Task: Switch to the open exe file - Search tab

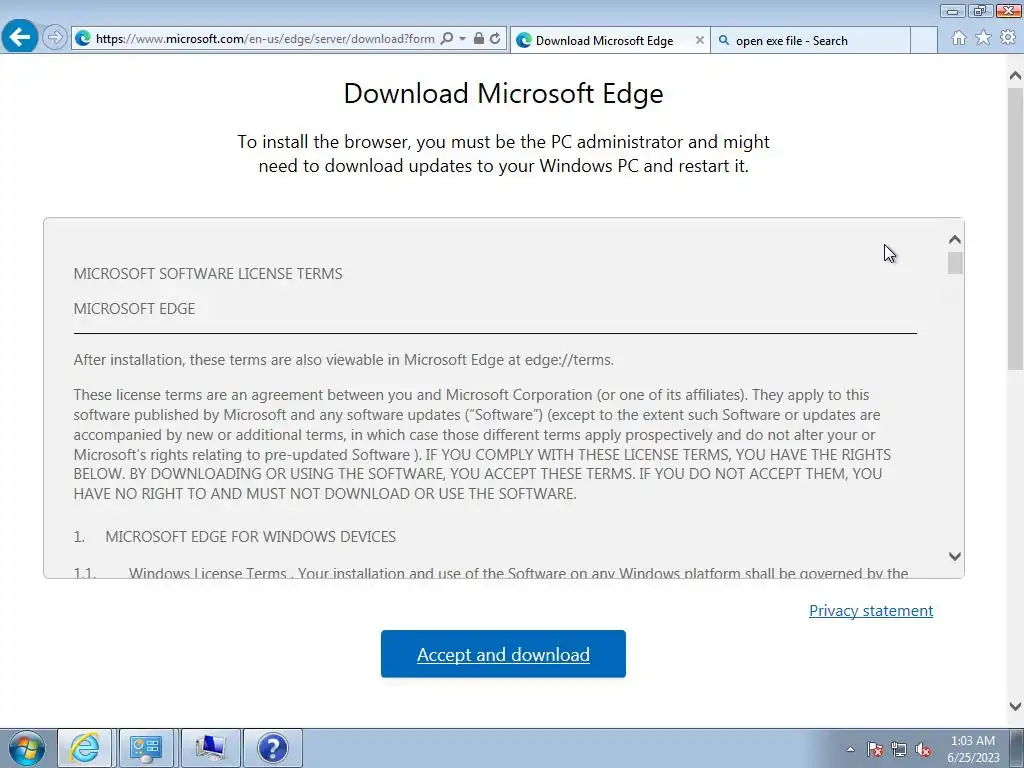Action: (x=810, y=40)
